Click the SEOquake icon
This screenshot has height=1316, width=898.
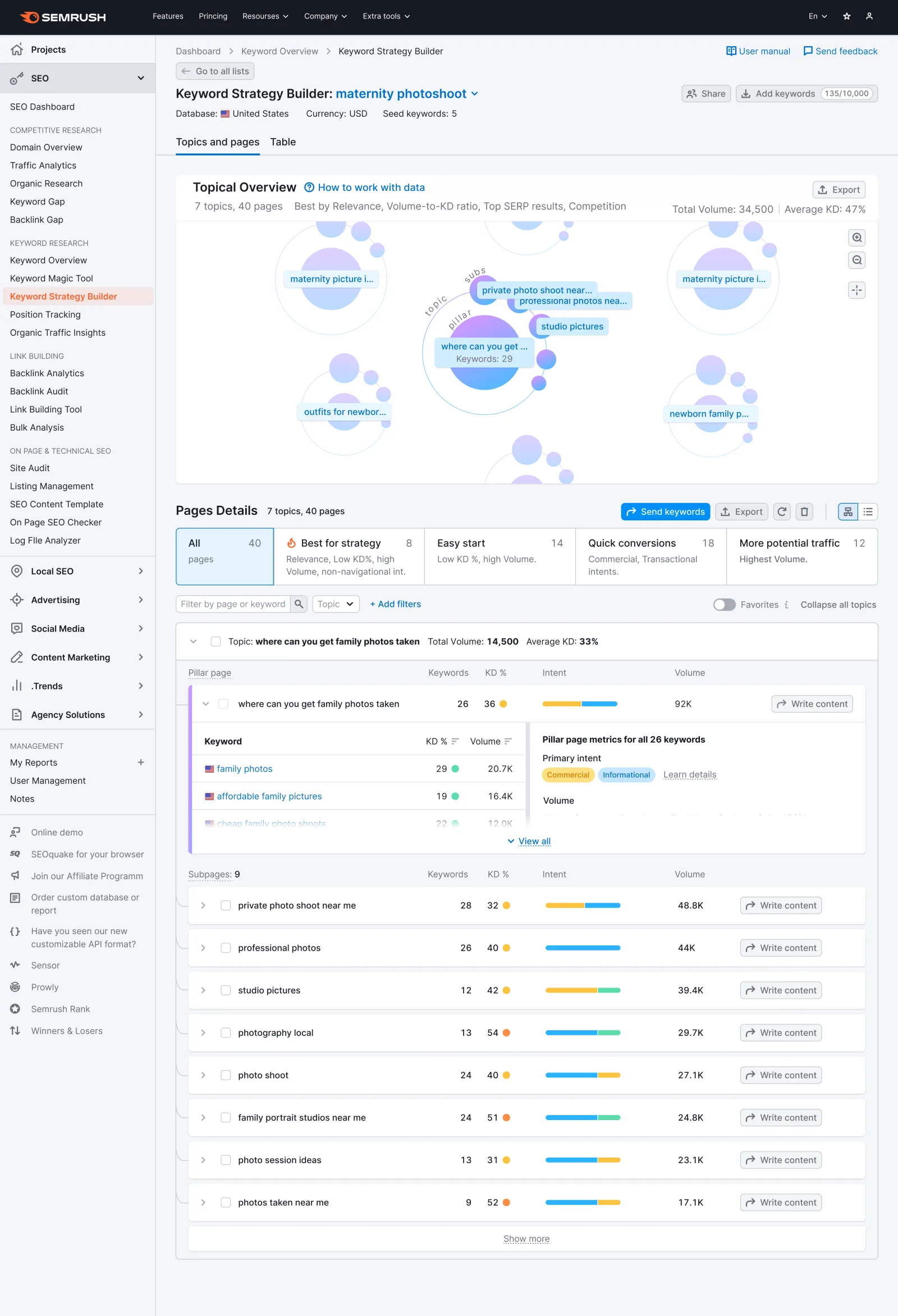pos(15,854)
